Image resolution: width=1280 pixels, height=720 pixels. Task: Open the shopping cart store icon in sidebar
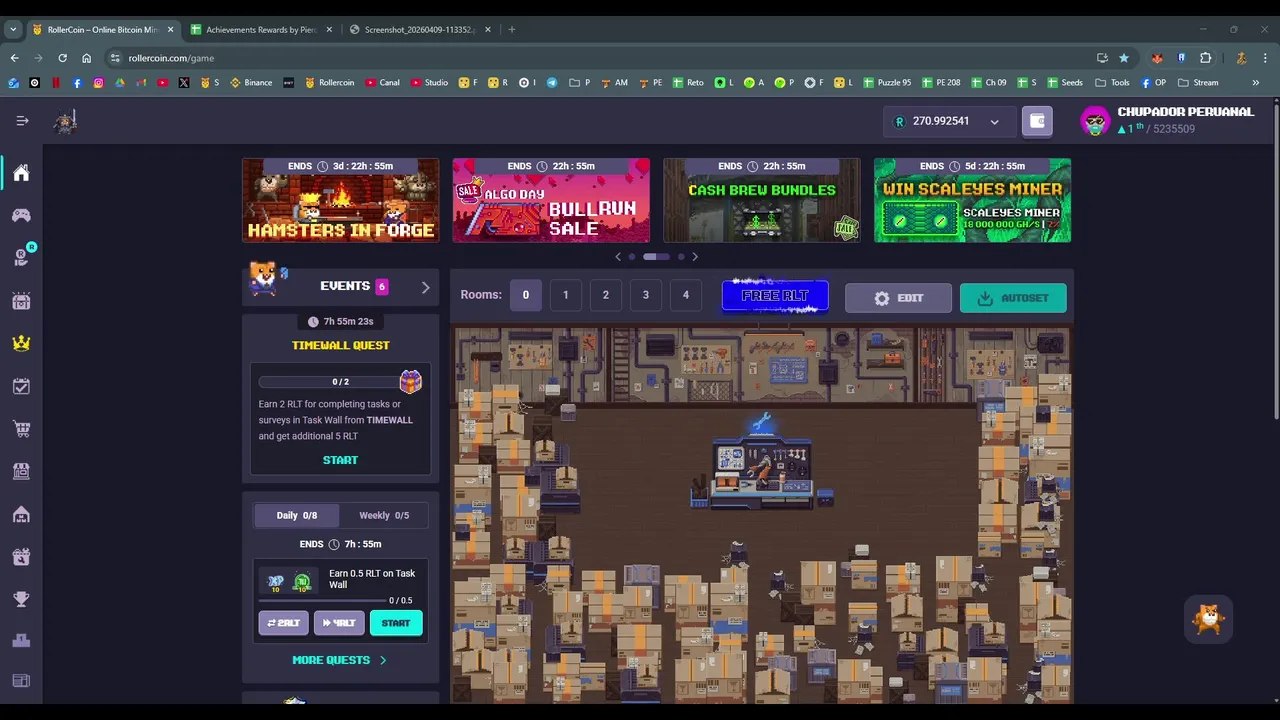tap(21, 429)
